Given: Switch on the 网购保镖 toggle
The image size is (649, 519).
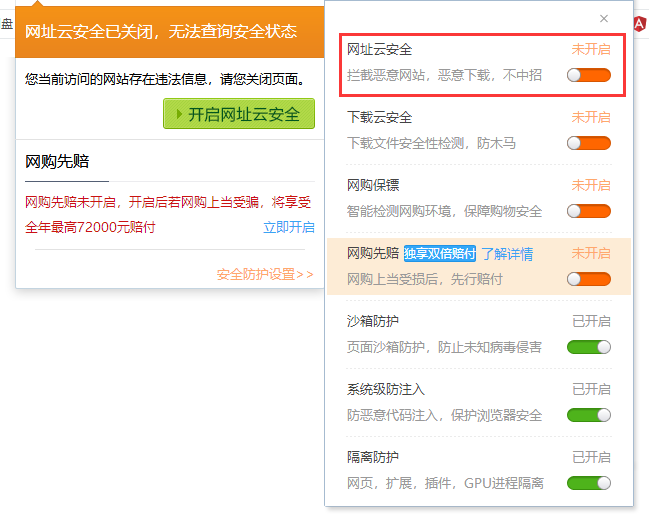Looking at the screenshot, I should pyautogui.click(x=588, y=211).
